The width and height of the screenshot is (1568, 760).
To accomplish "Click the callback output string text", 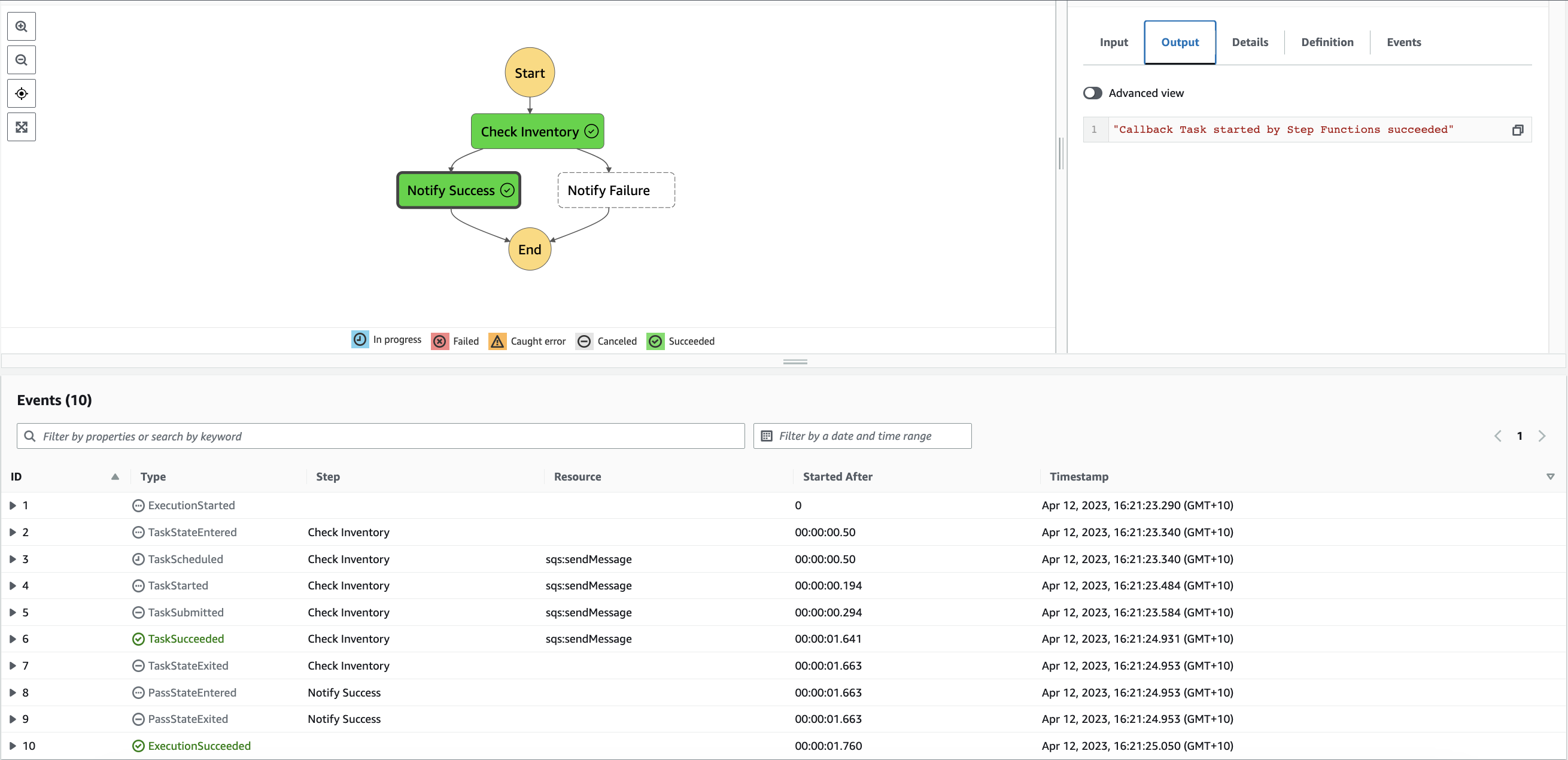I will click(1283, 130).
